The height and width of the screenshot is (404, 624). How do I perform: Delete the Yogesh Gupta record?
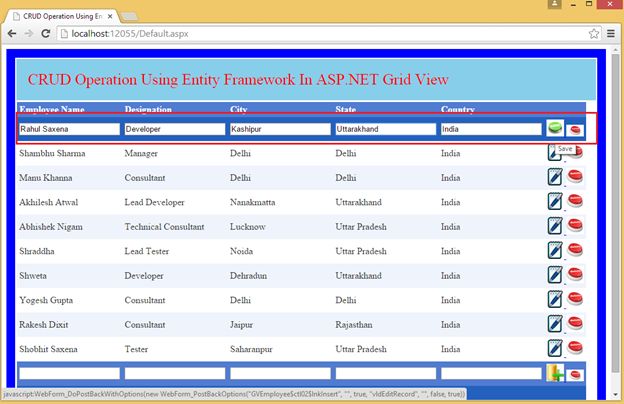[x=575, y=299]
